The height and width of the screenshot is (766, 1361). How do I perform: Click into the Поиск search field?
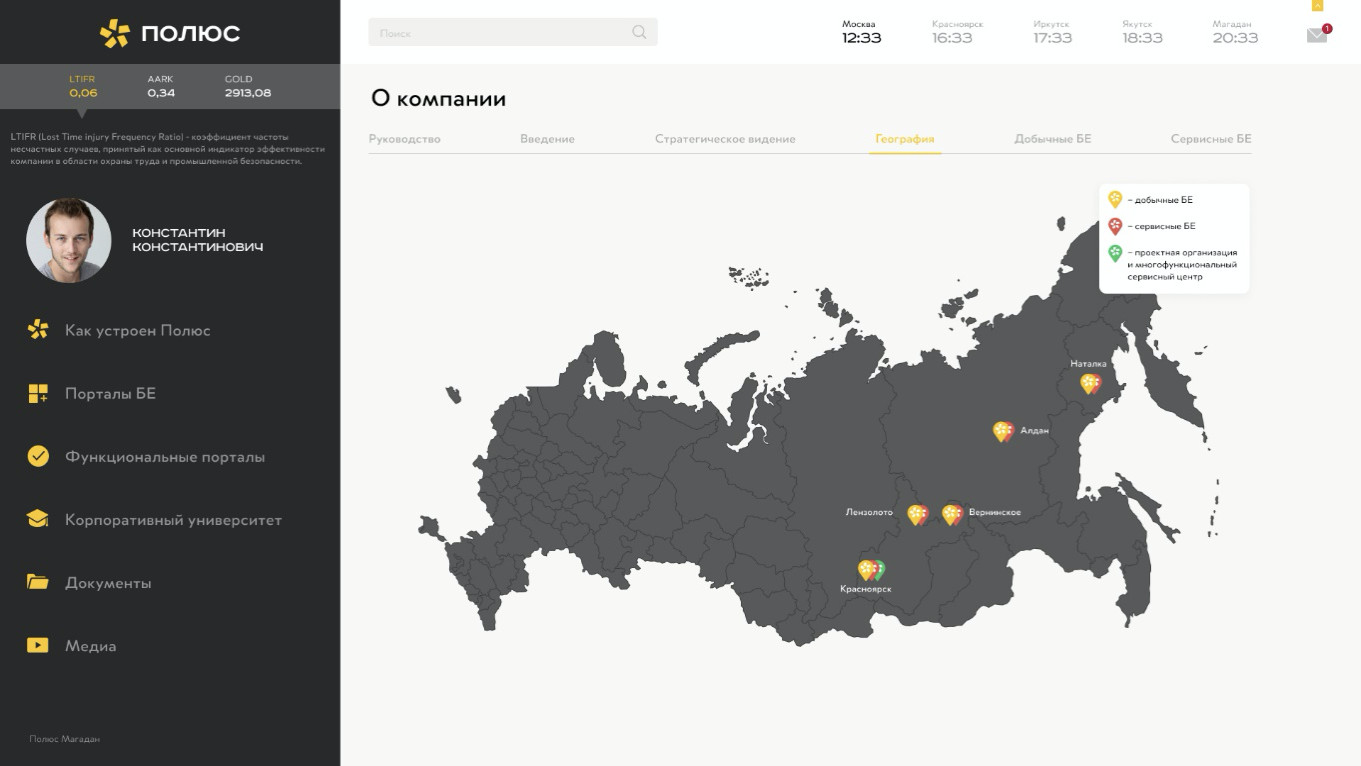click(513, 32)
